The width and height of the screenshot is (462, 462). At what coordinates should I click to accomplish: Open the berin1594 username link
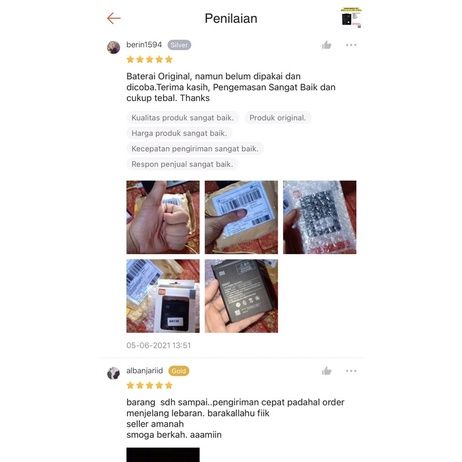pos(144,45)
